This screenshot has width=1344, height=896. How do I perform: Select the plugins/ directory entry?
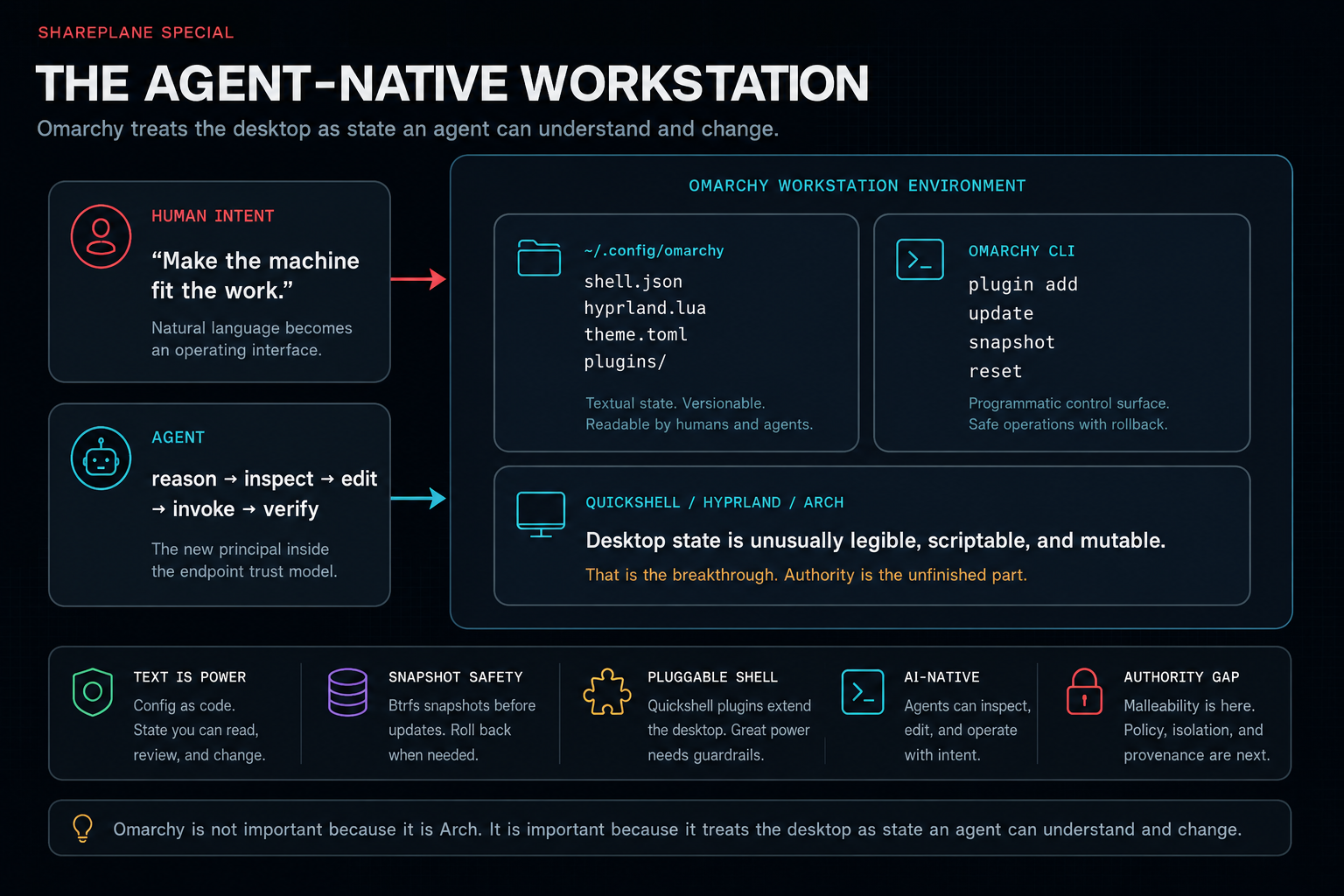click(x=625, y=361)
